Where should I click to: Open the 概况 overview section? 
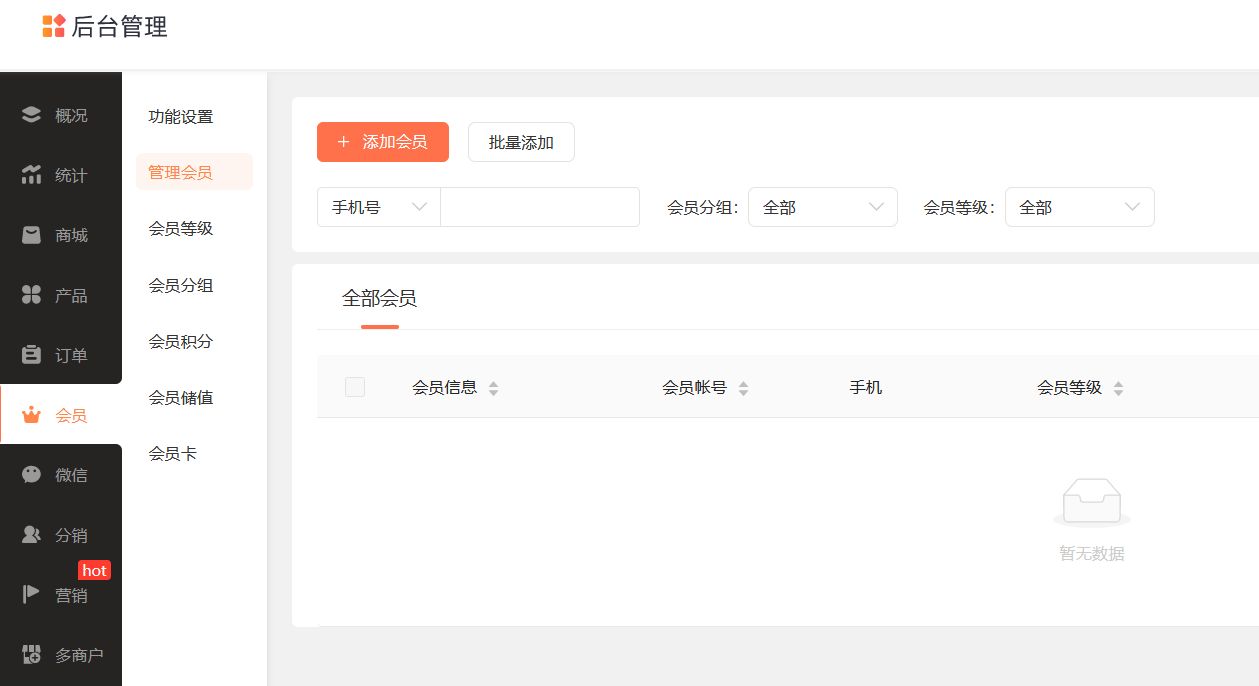click(61, 114)
